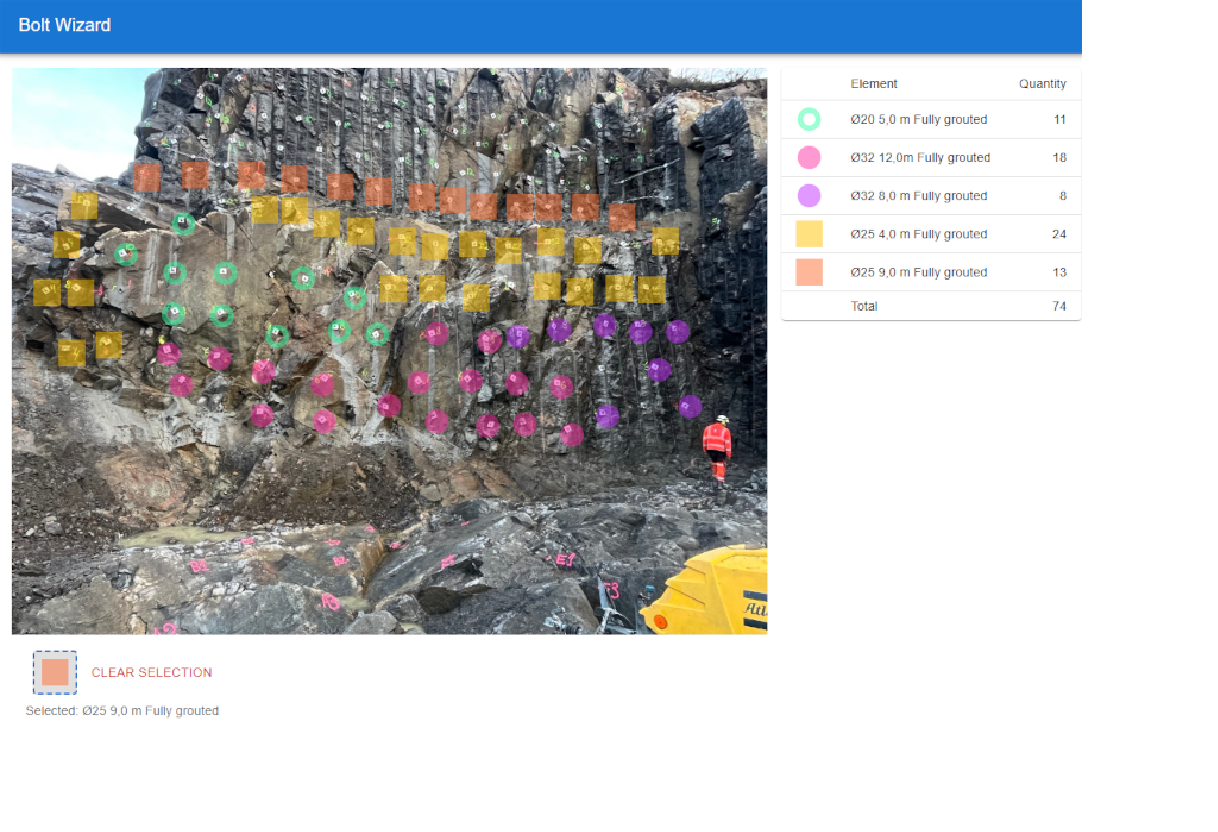
Task: Click the green ring legend icon
Action: coord(809,120)
